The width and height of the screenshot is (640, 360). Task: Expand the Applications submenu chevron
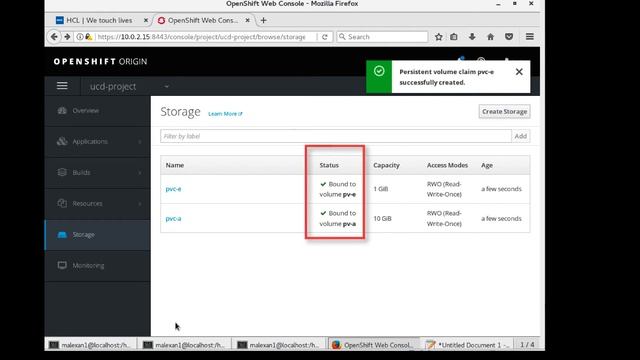pos(140,142)
